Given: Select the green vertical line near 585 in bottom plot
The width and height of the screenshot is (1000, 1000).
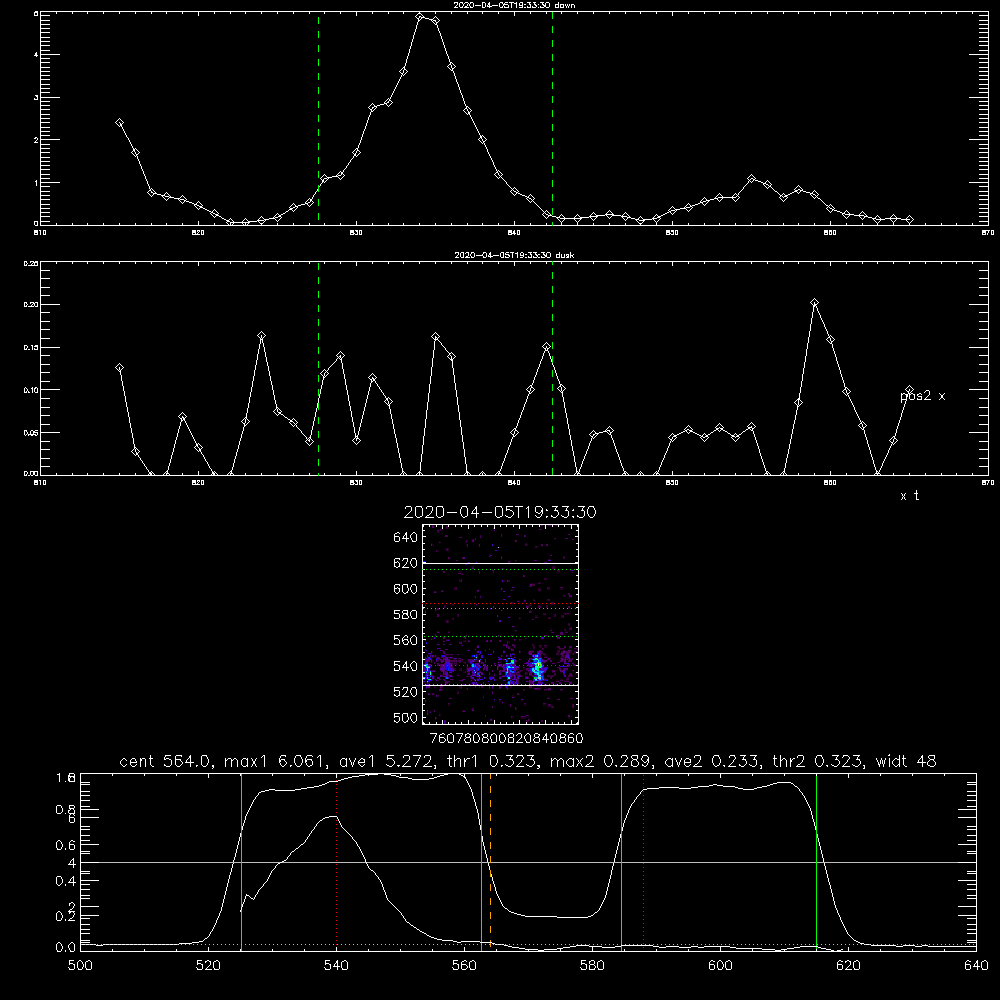Looking at the screenshot, I should pyautogui.click(x=621, y=862).
